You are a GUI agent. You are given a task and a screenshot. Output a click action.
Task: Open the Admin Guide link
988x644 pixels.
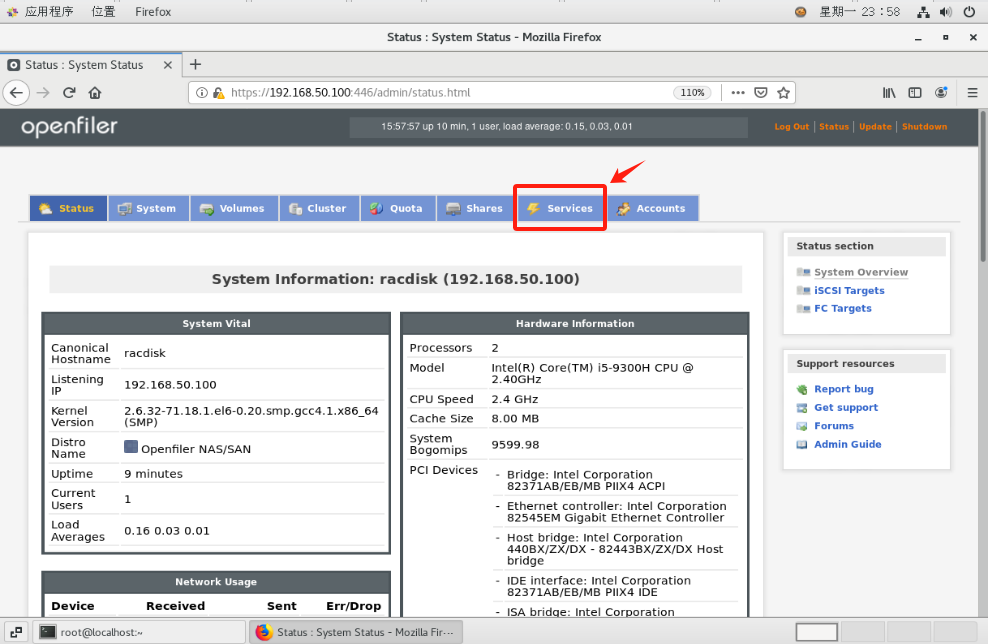coord(847,444)
